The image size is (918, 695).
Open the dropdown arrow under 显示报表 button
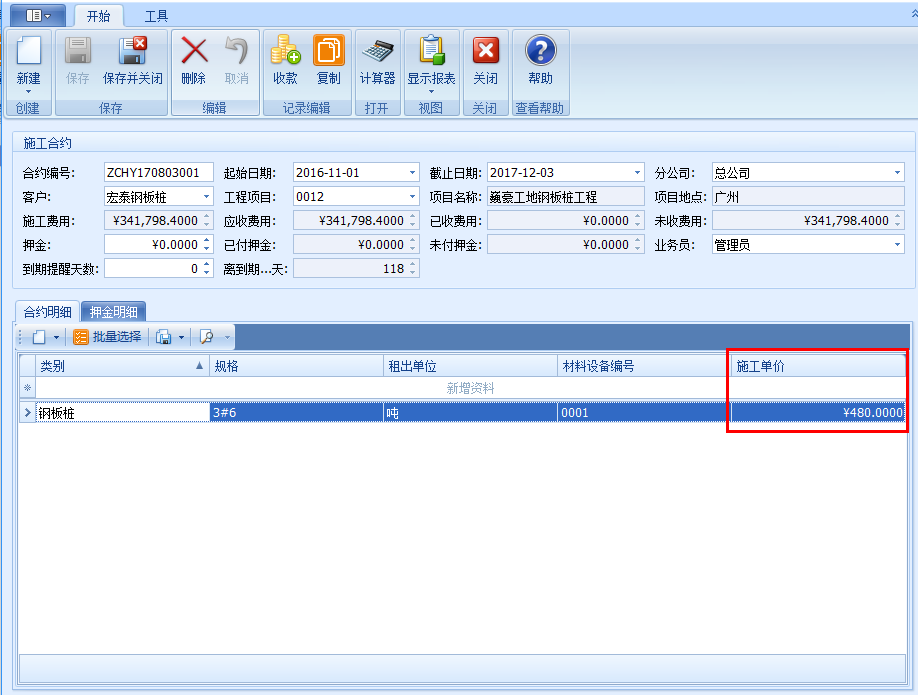[431, 92]
